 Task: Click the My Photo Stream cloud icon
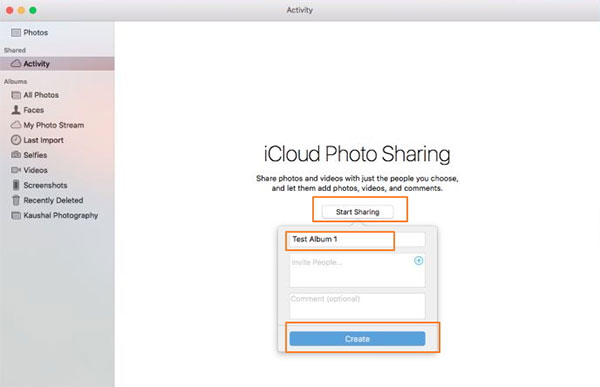16,125
